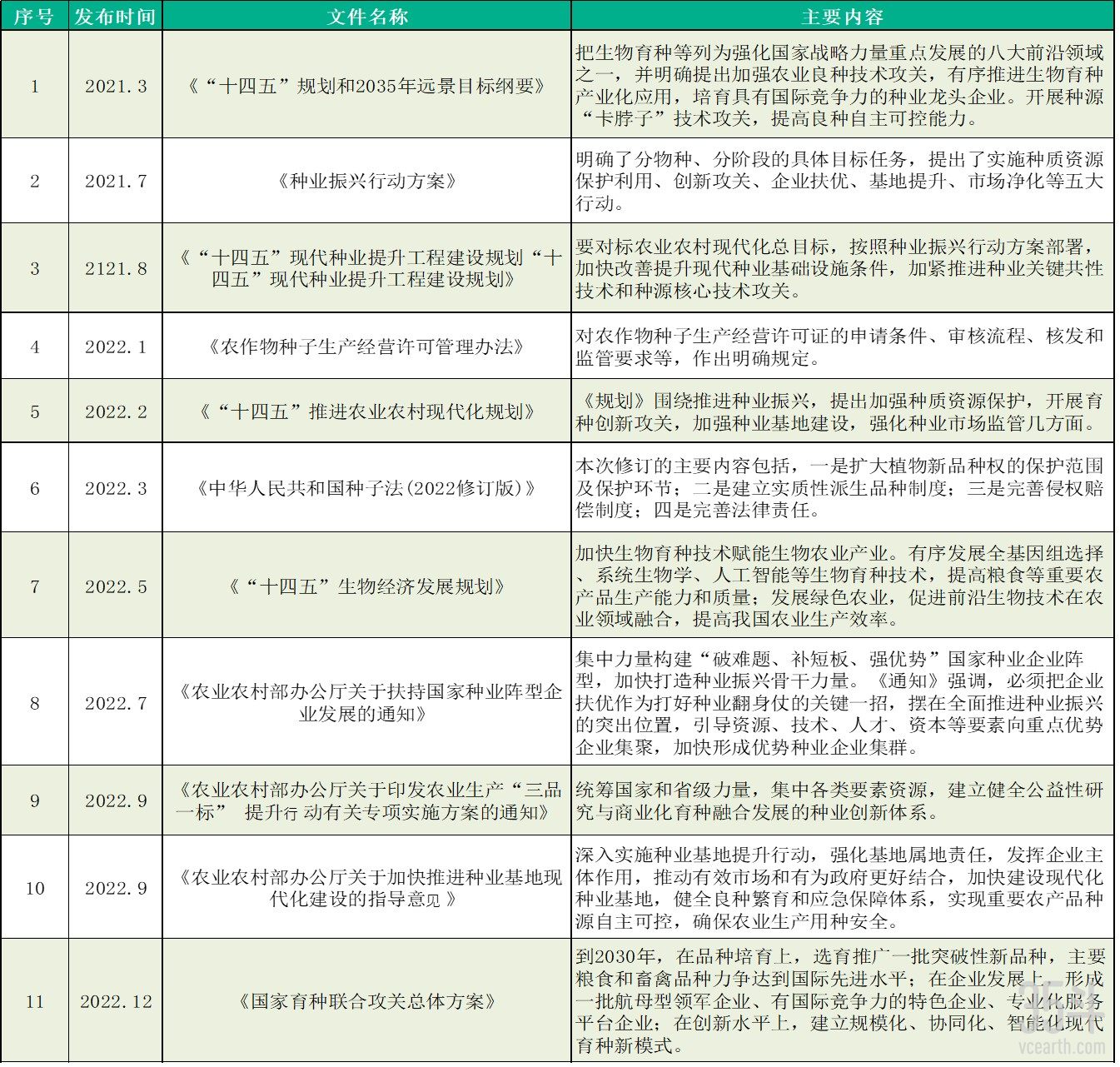The height and width of the screenshot is (1067, 1120).
Task: Select the date cell 2022.12
Action: [x=116, y=1001]
